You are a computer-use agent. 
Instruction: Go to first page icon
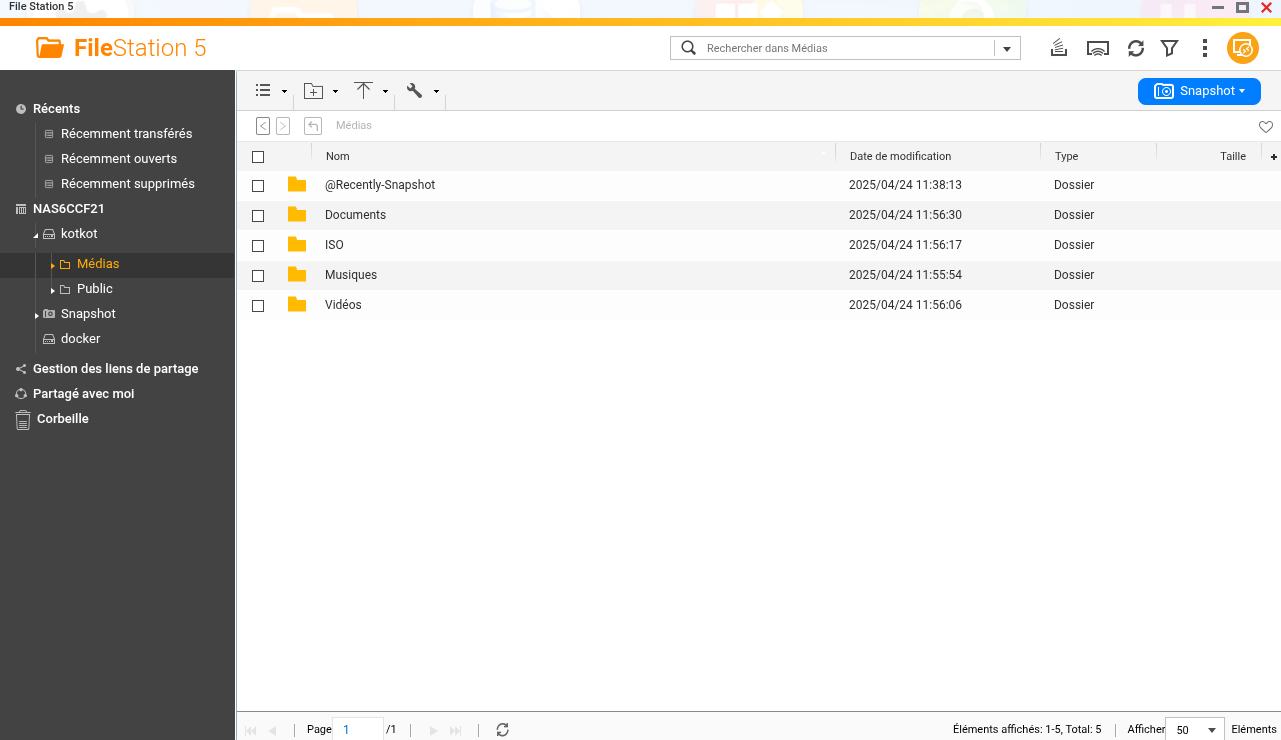tap(250, 731)
